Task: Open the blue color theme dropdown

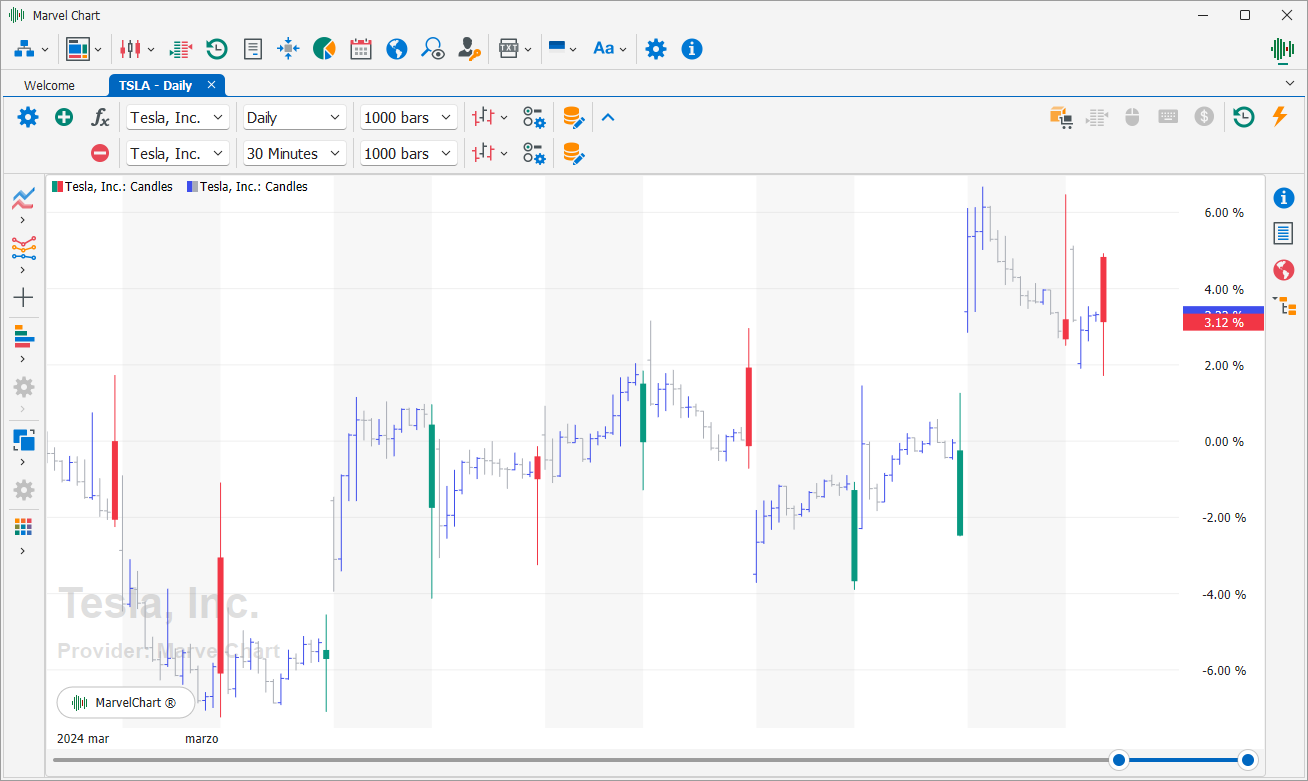Action: (x=563, y=48)
